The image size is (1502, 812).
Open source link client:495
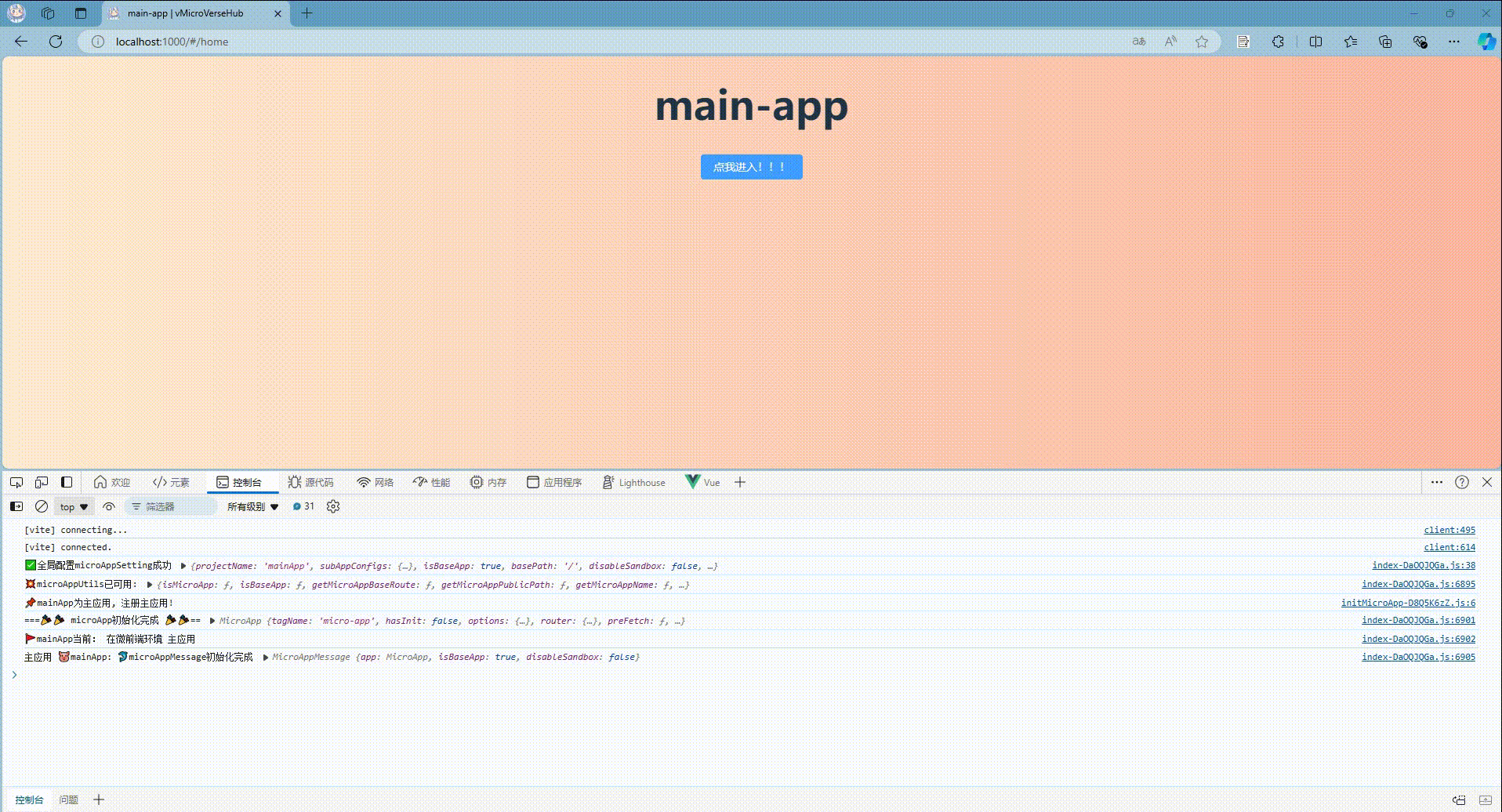pos(1449,530)
